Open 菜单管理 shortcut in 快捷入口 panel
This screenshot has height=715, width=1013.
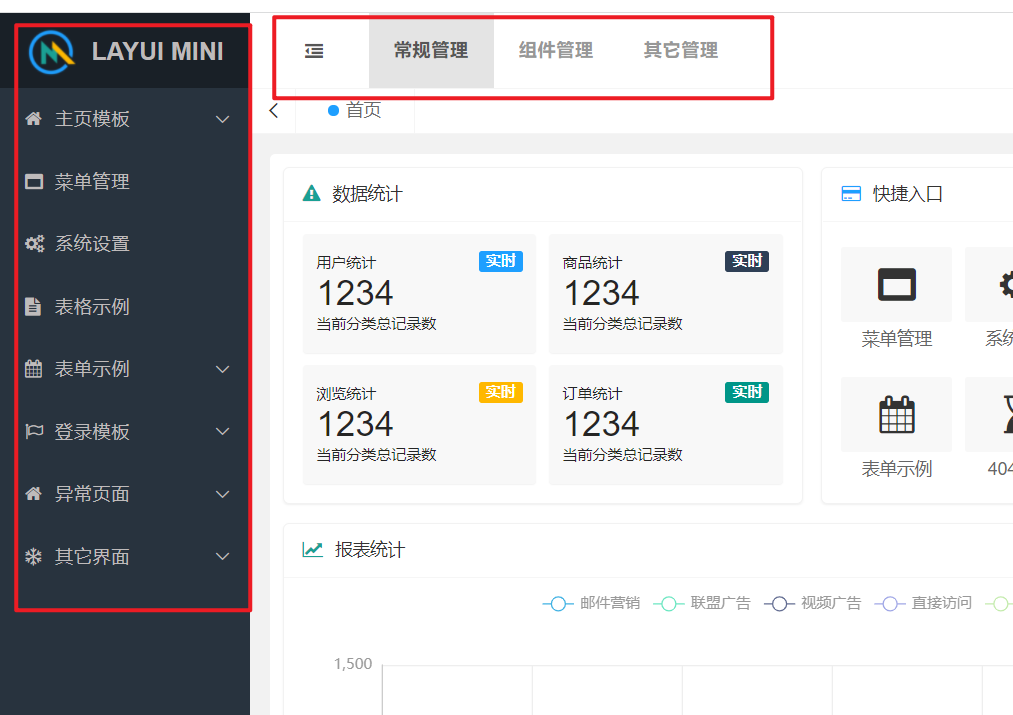tap(896, 284)
